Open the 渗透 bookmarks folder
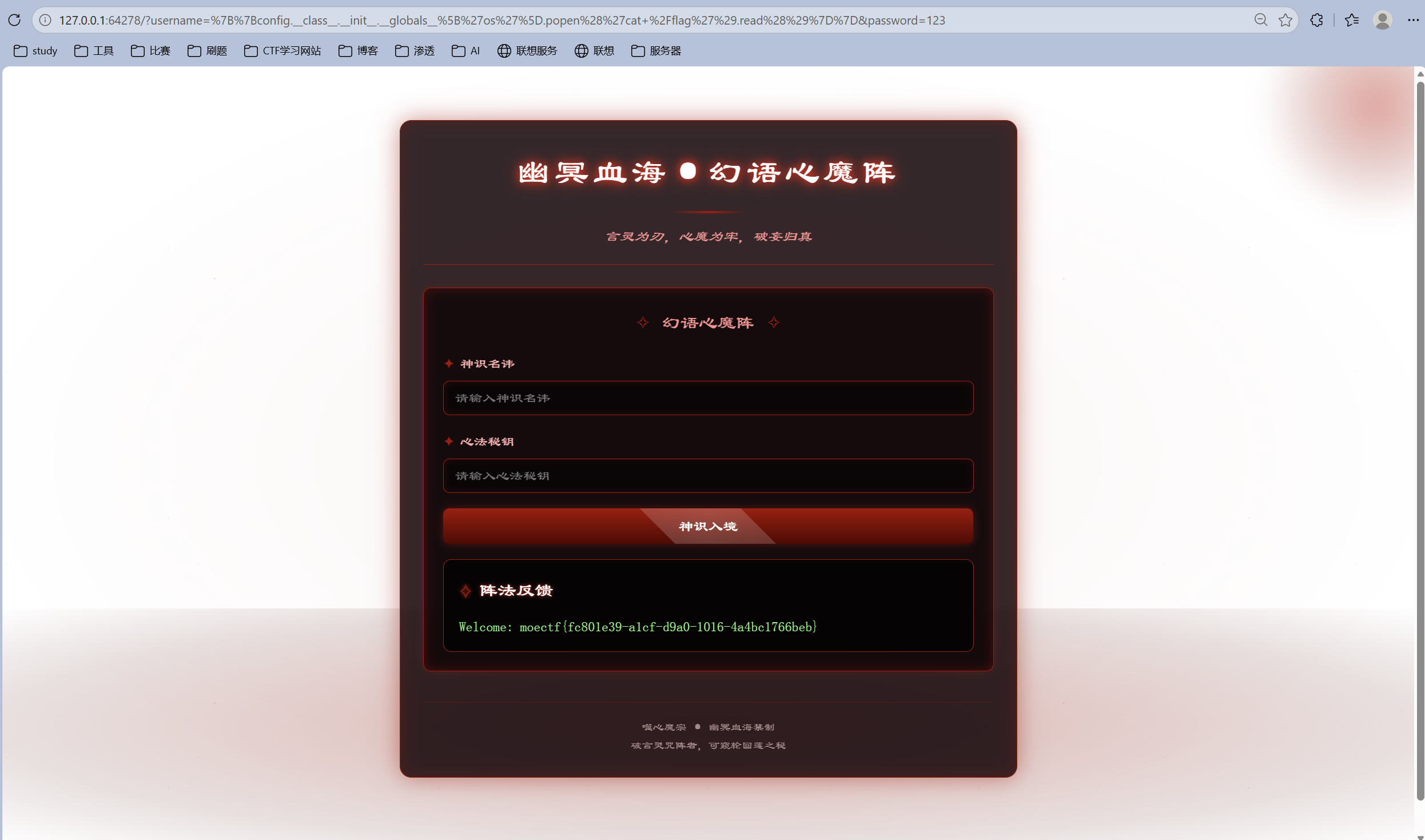 (x=415, y=51)
